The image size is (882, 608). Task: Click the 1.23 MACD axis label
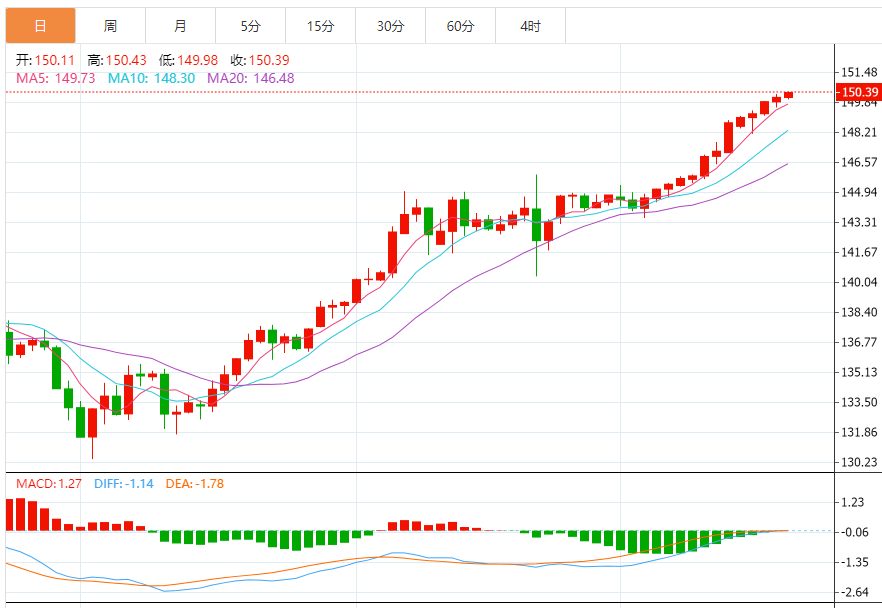tap(852, 502)
